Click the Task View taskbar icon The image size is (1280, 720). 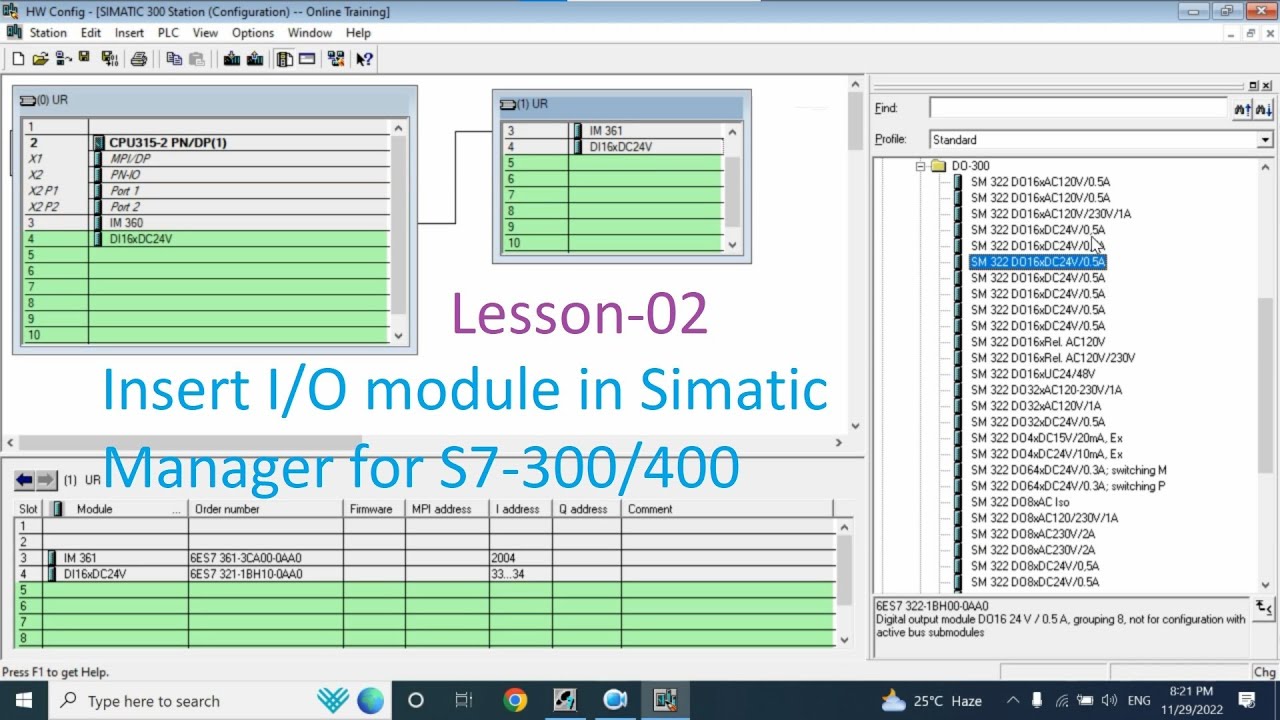tap(463, 700)
